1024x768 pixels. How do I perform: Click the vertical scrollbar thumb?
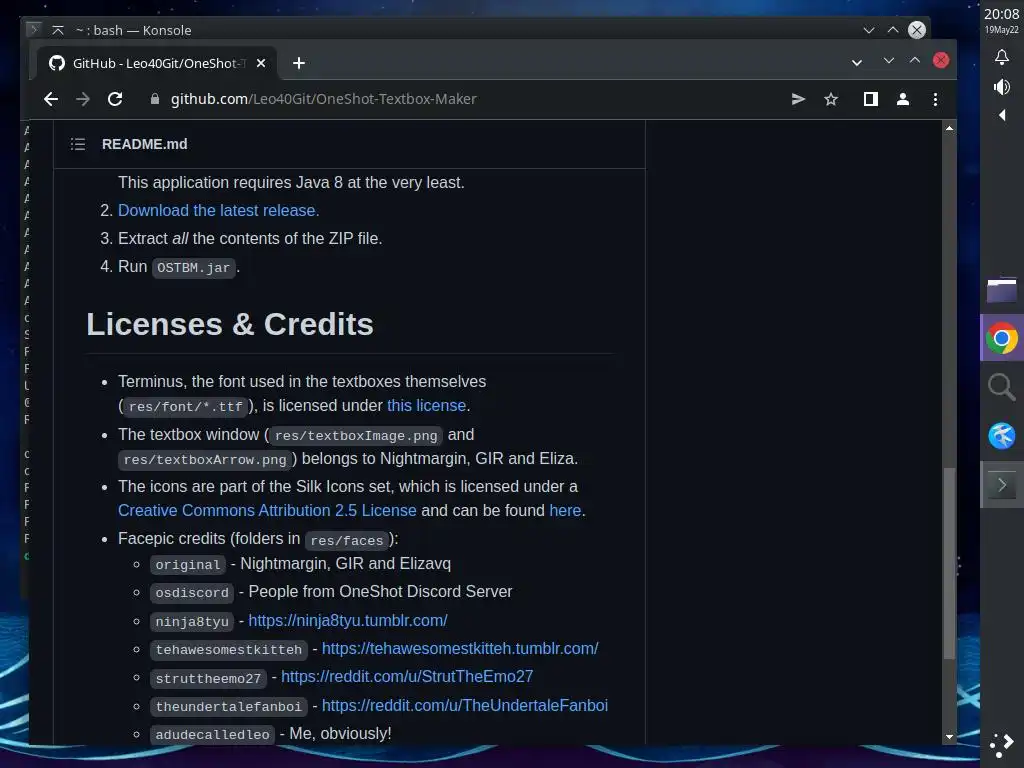click(x=950, y=563)
